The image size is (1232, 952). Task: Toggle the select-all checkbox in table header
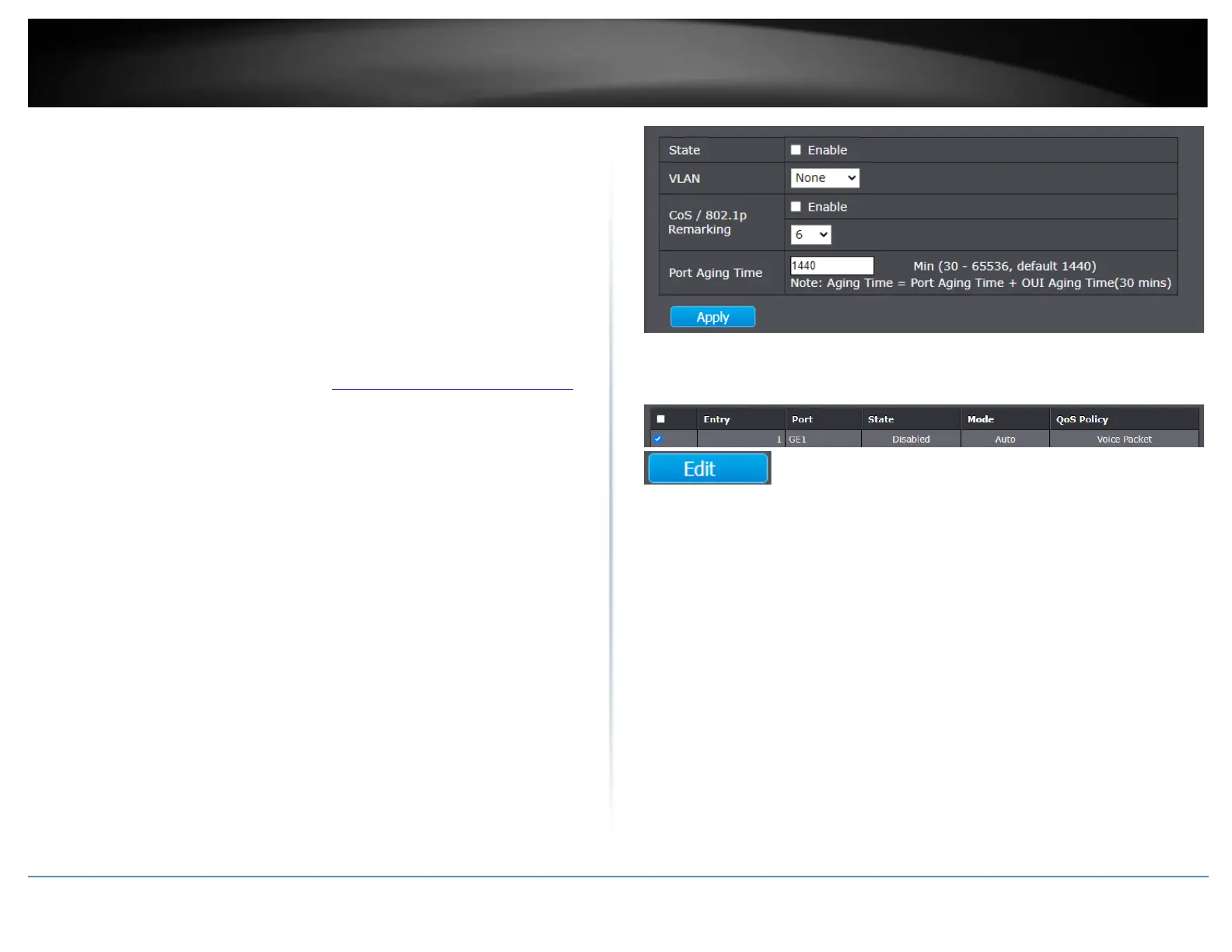coord(660,419)
